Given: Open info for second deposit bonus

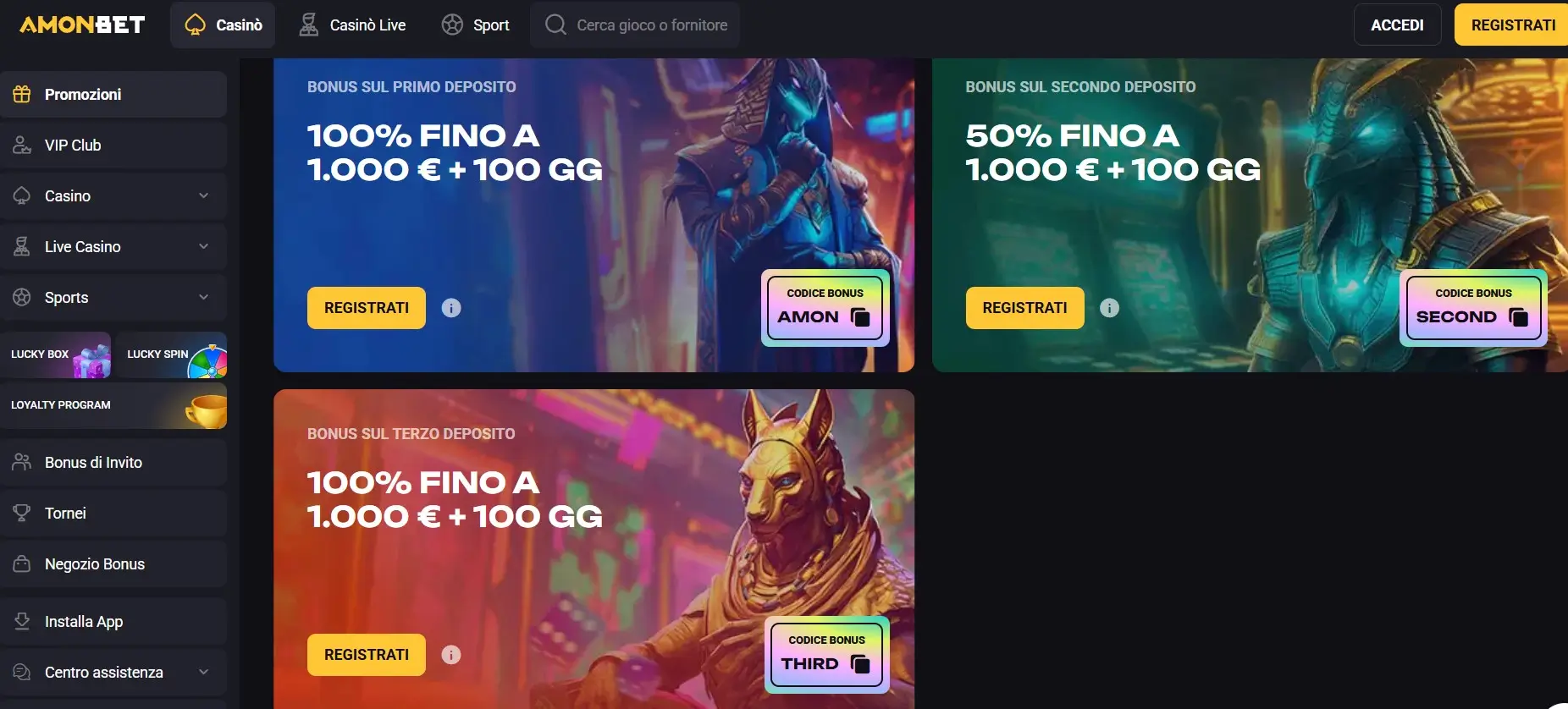Looking at the screenshot, I should [1109, 308].
